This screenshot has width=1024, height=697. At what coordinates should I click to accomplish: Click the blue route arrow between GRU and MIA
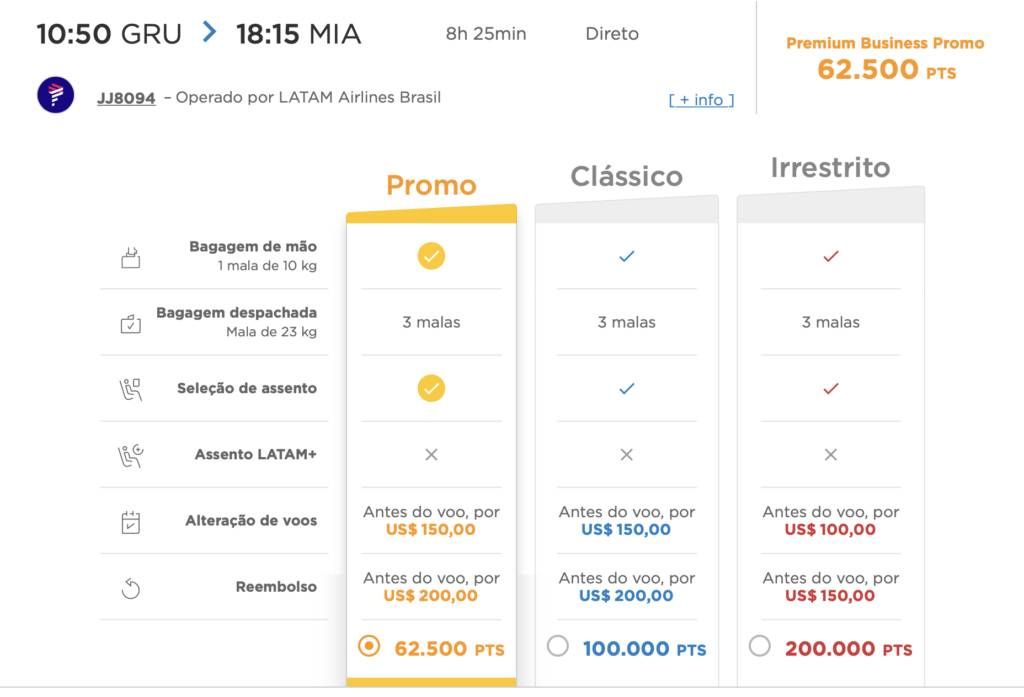pyautogui.click(x=209, y=31)
